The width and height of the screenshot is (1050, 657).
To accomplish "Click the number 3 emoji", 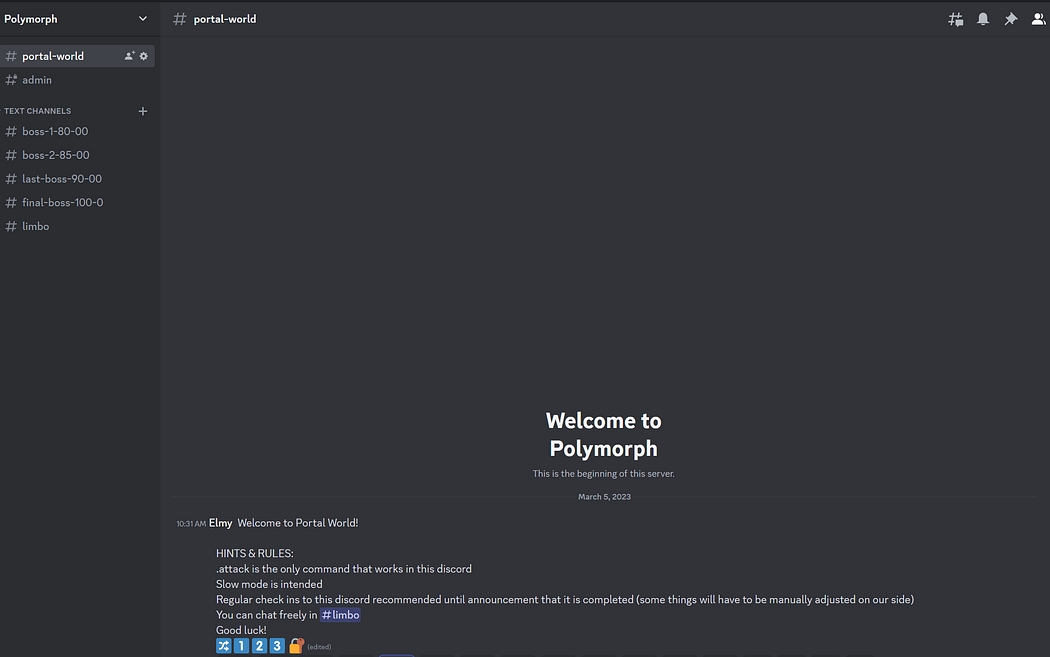I will [277, 646].
